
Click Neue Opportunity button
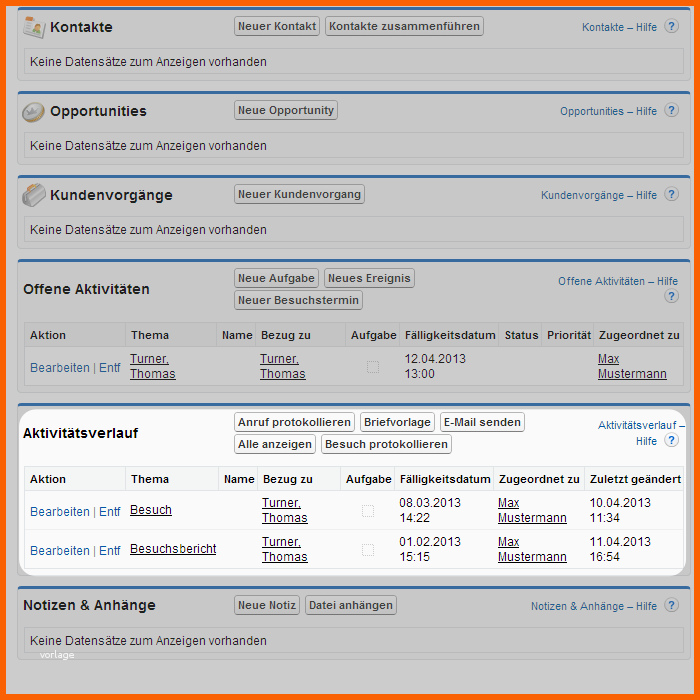286,110
